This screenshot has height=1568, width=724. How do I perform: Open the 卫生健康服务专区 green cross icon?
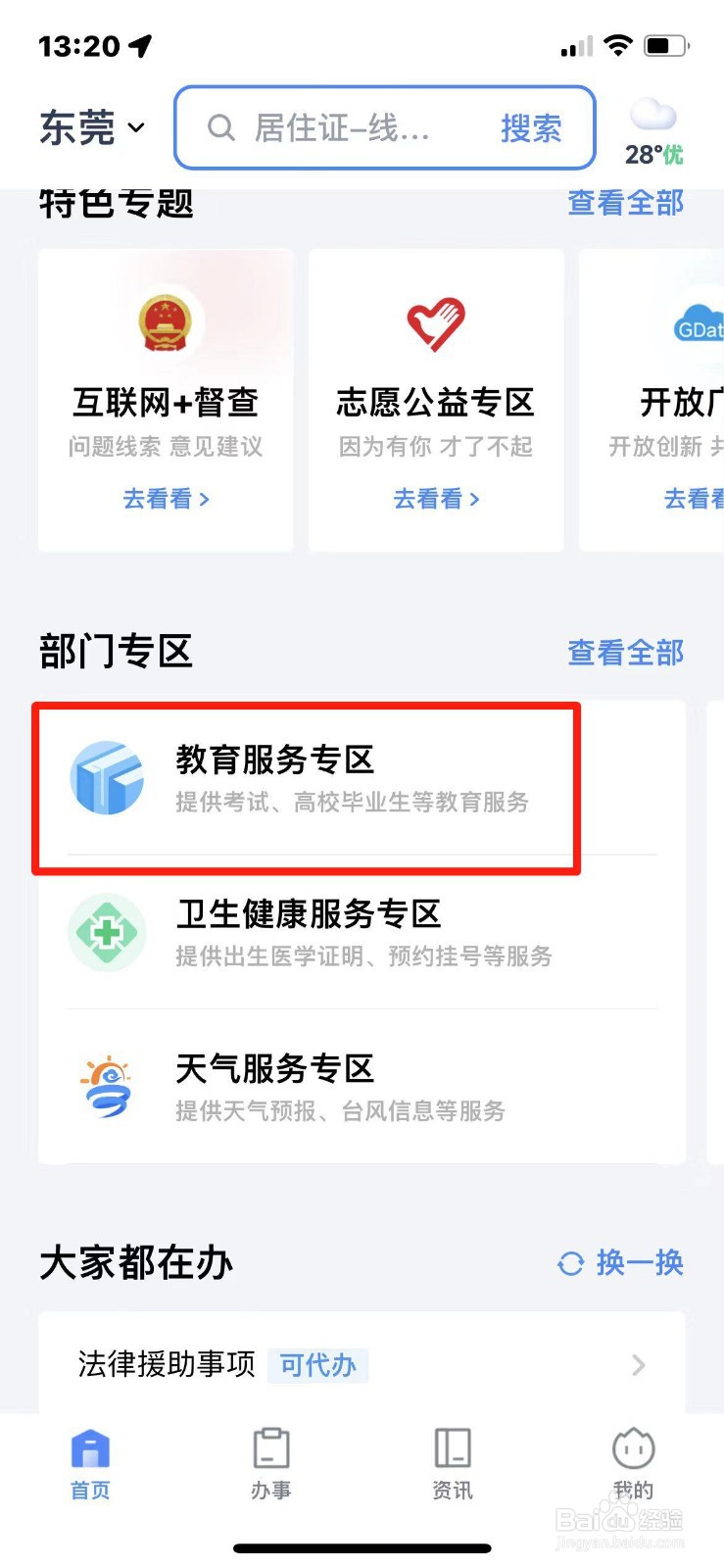point(107,932)
